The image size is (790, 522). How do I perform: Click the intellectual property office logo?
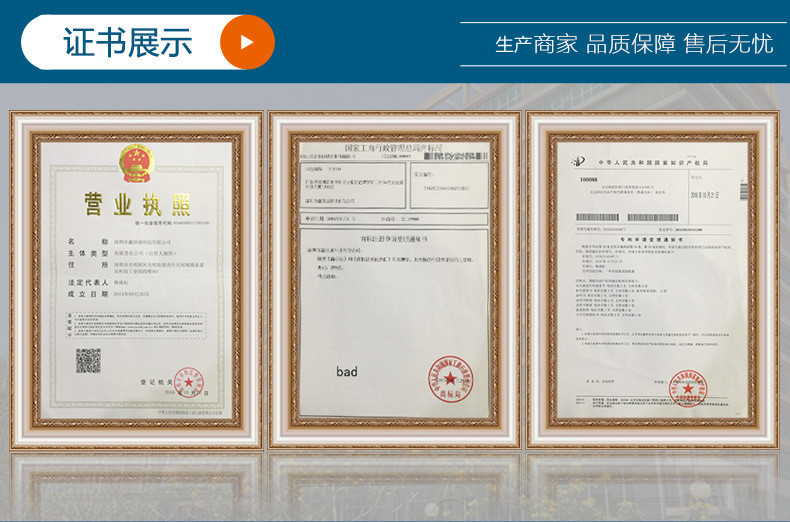[x=578, y=162]
